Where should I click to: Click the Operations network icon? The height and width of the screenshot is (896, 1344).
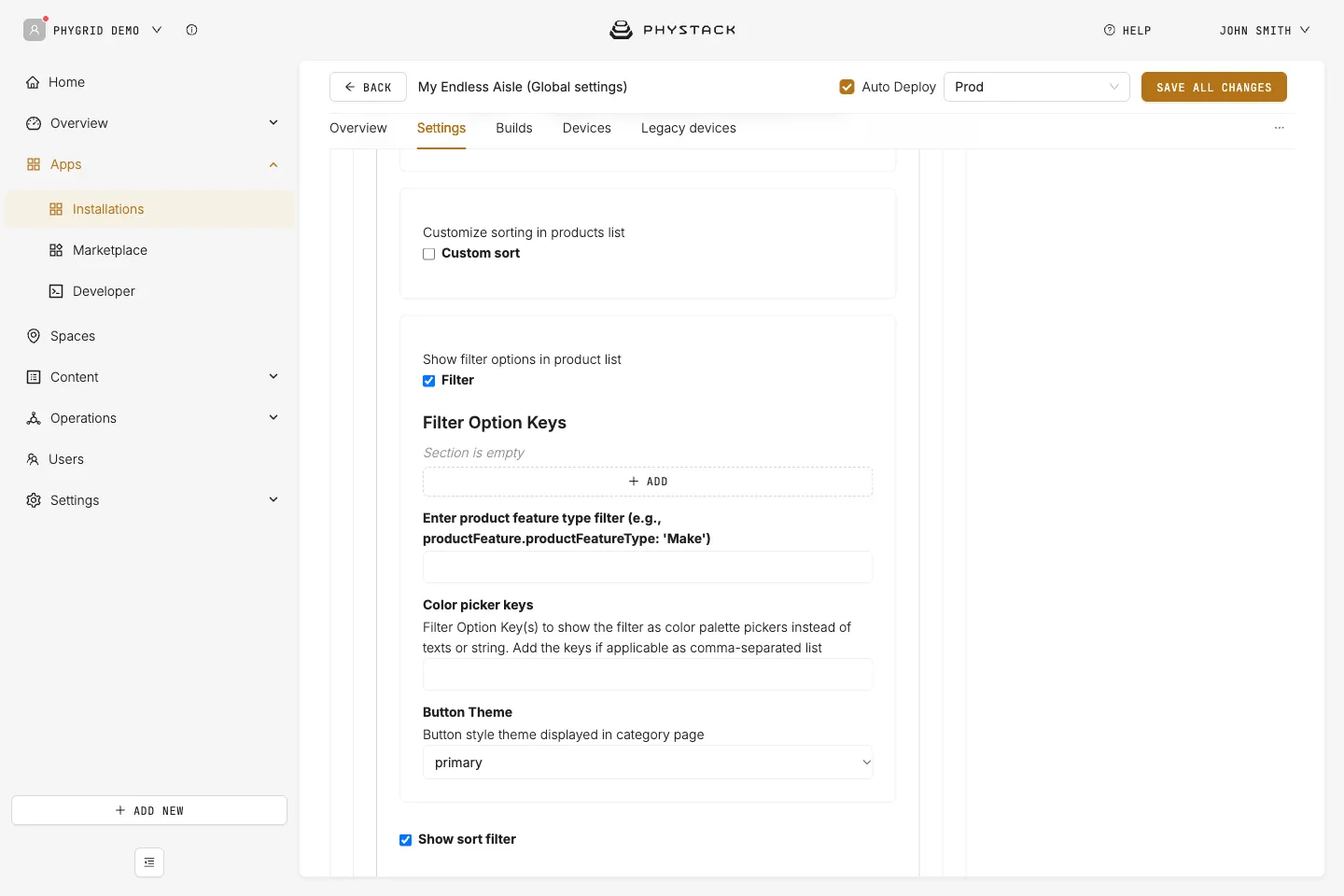pos(34,418)
